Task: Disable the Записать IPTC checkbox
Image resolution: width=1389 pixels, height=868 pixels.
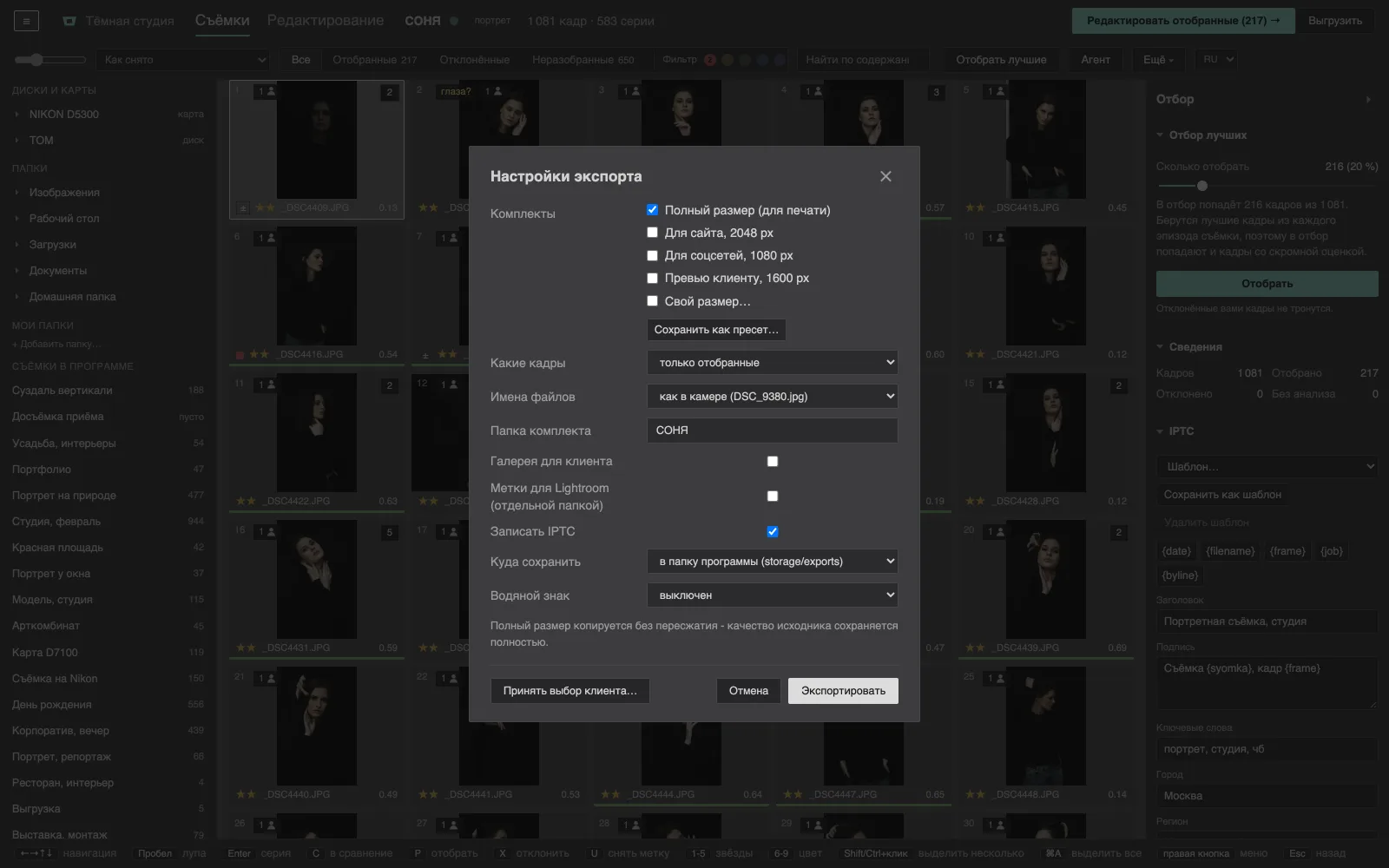Action: pyautogui.click(x=773, y=532)
